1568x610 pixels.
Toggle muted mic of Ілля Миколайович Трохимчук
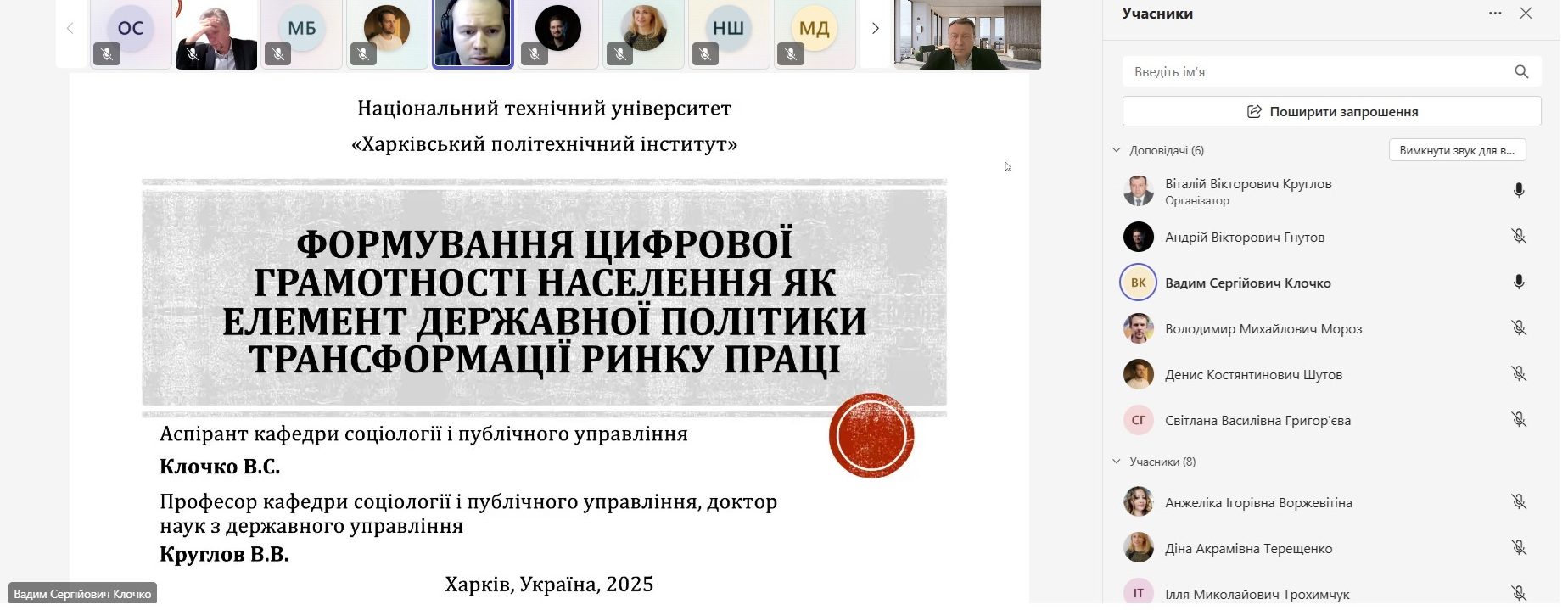pos(1519,594)
